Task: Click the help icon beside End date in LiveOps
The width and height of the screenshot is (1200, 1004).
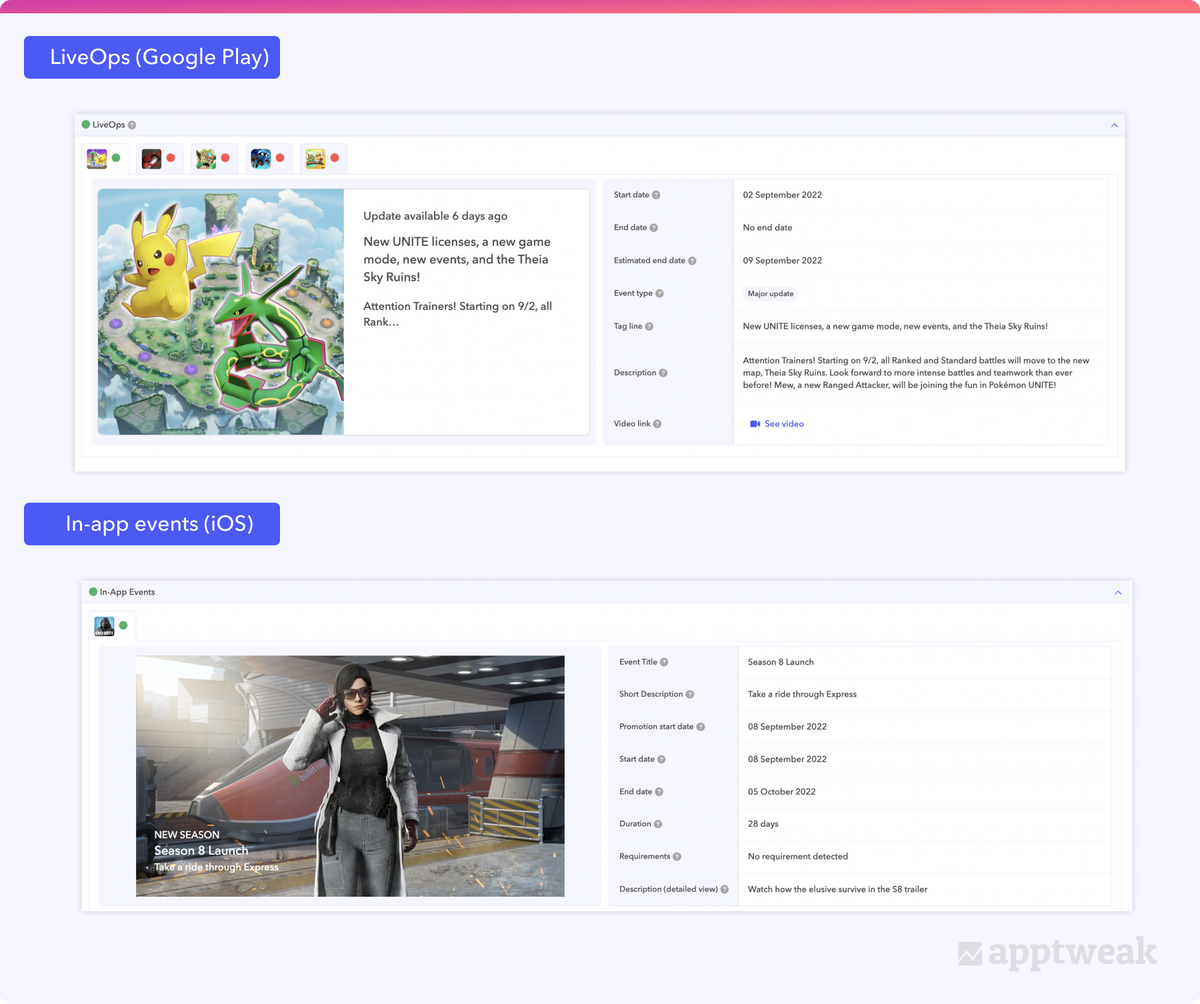Action: [653, 228]
